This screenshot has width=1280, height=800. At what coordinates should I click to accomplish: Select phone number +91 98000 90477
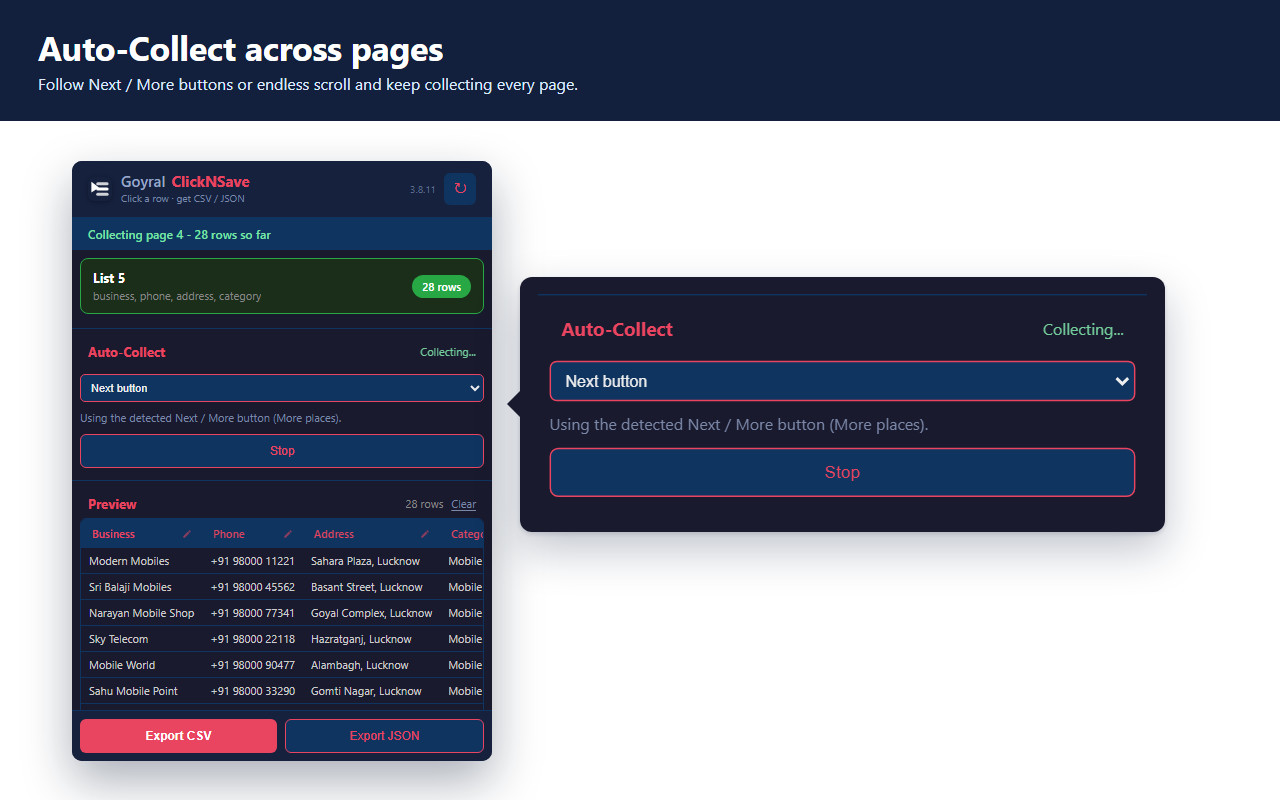tap(252, 665)
